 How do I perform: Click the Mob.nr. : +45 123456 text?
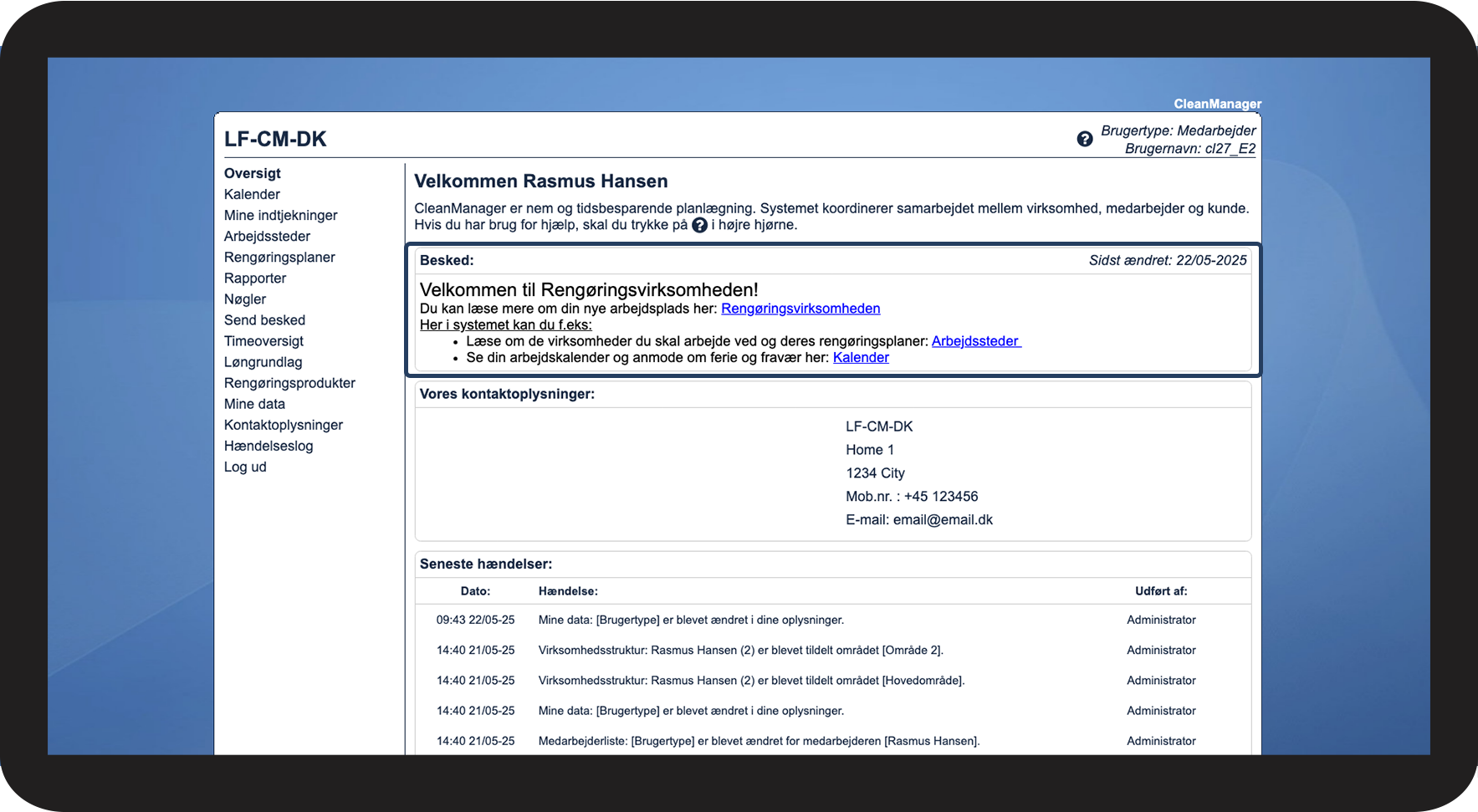(912, 496)
